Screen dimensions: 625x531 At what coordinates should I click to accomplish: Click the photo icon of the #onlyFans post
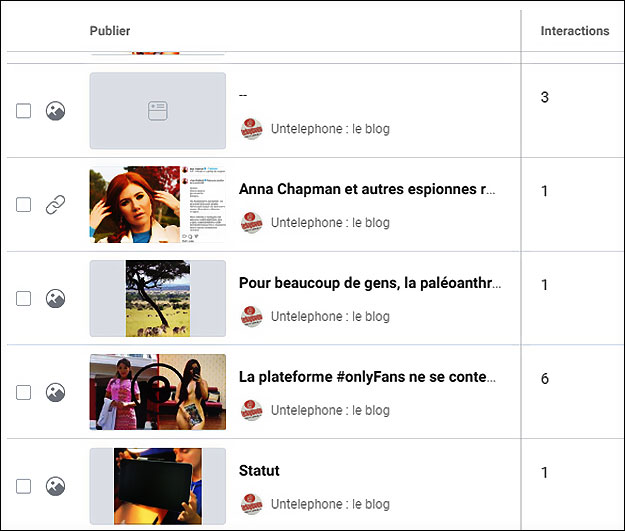pyautogui.click(x=55, y=392)
